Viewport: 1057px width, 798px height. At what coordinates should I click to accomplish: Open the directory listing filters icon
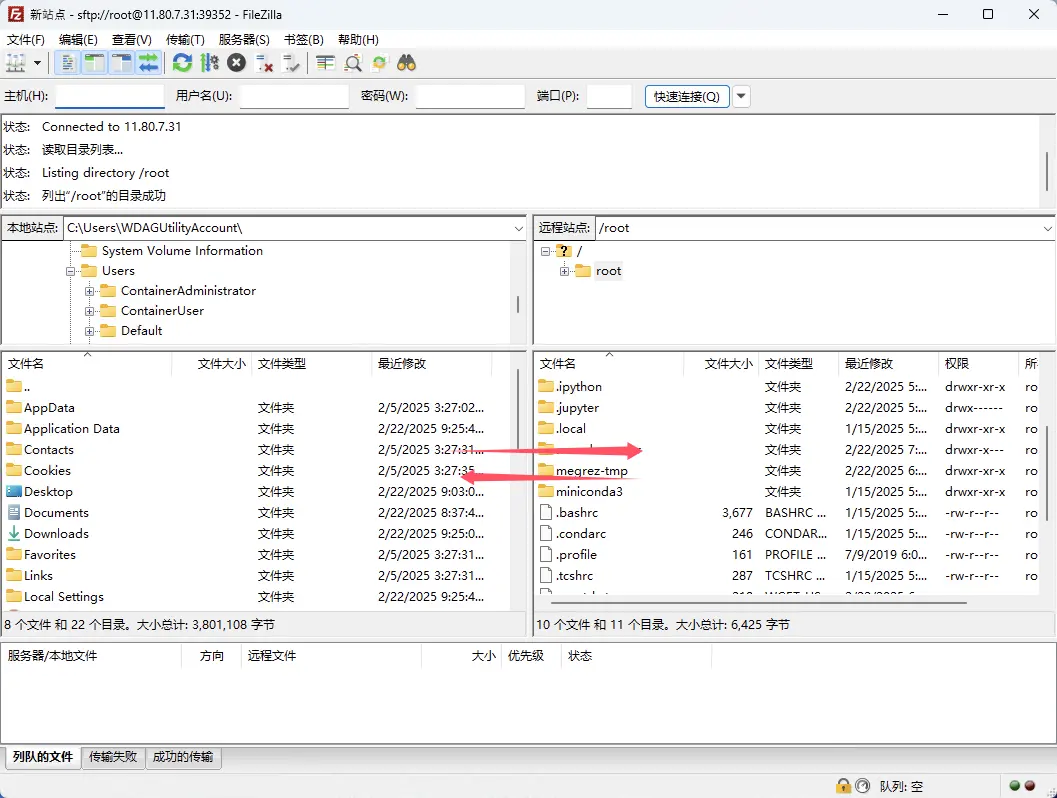coord(325,63)
